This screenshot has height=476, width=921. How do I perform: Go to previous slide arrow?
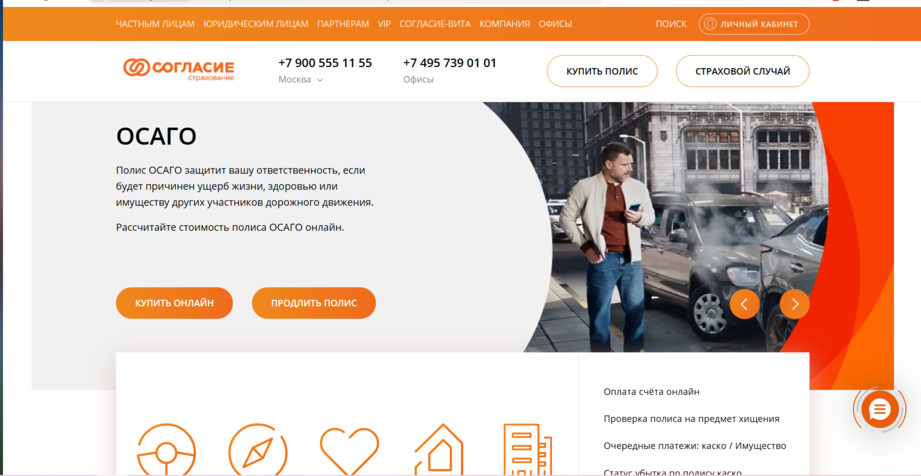click(744, 304)
